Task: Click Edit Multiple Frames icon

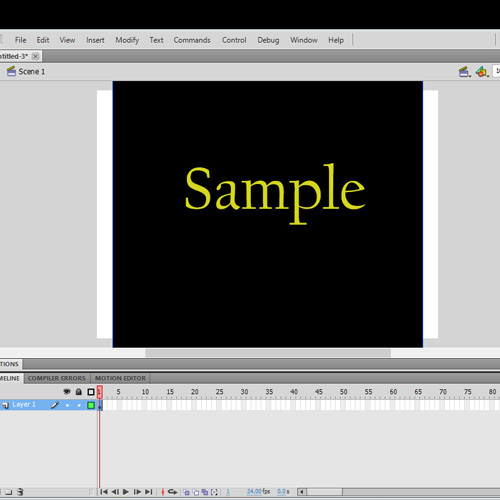Action: [205, 492]
